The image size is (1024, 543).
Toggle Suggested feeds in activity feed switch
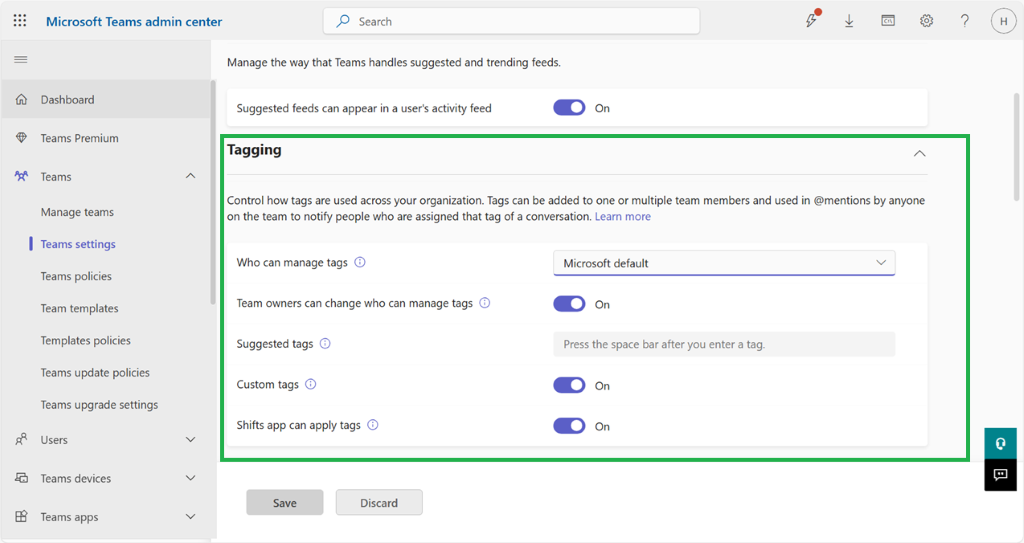(x=569, y=108)
